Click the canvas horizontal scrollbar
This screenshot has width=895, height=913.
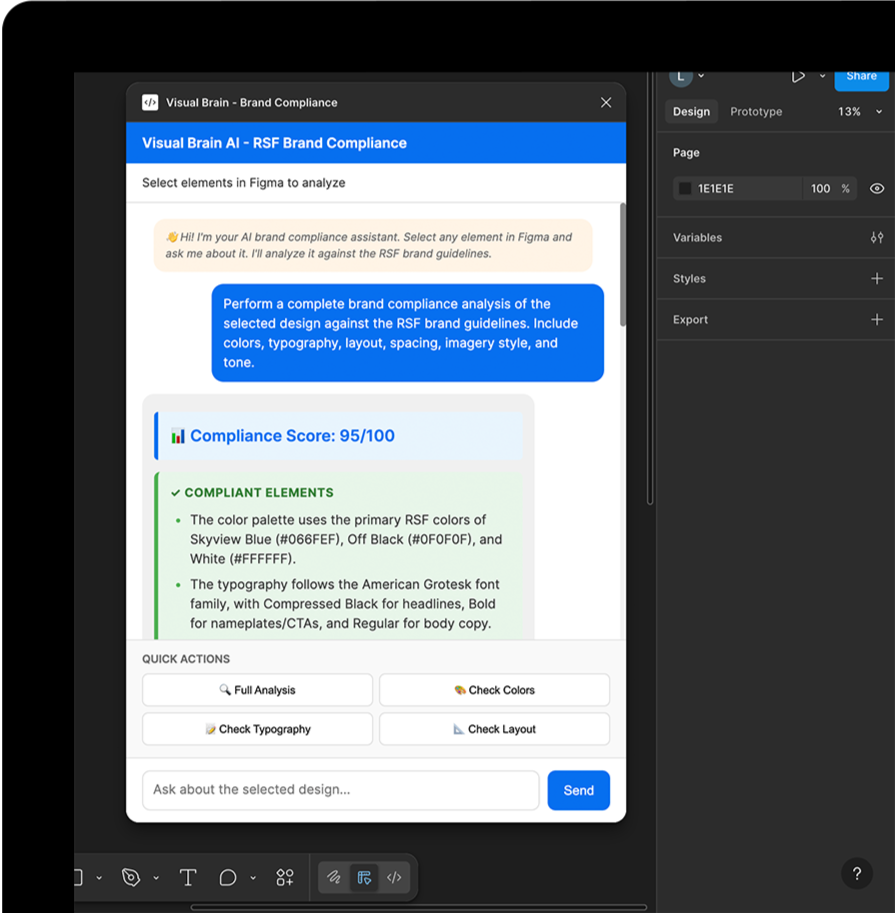(x=418, y=907)
